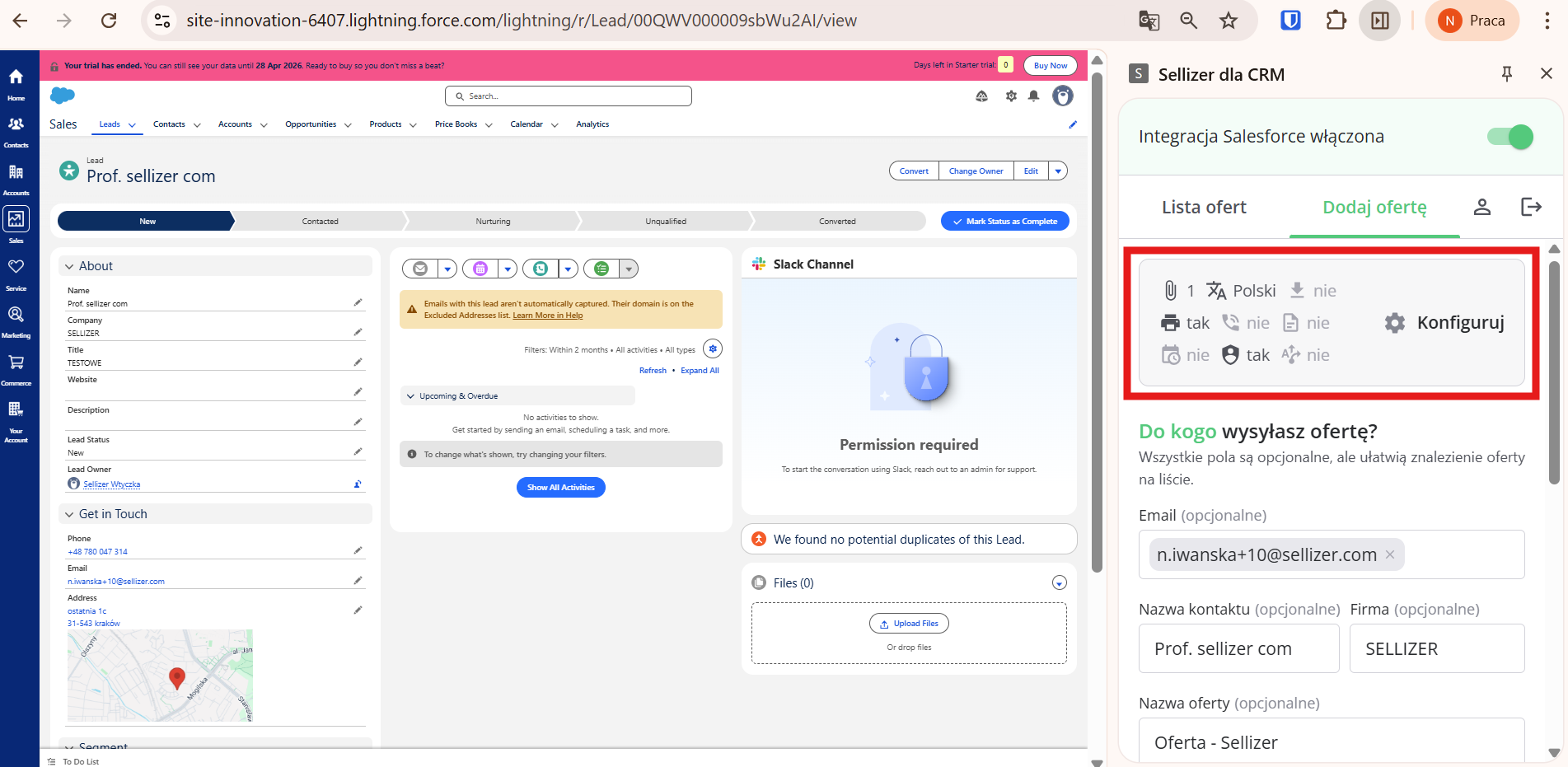Expand the Files card dropdown menu

1060,583
